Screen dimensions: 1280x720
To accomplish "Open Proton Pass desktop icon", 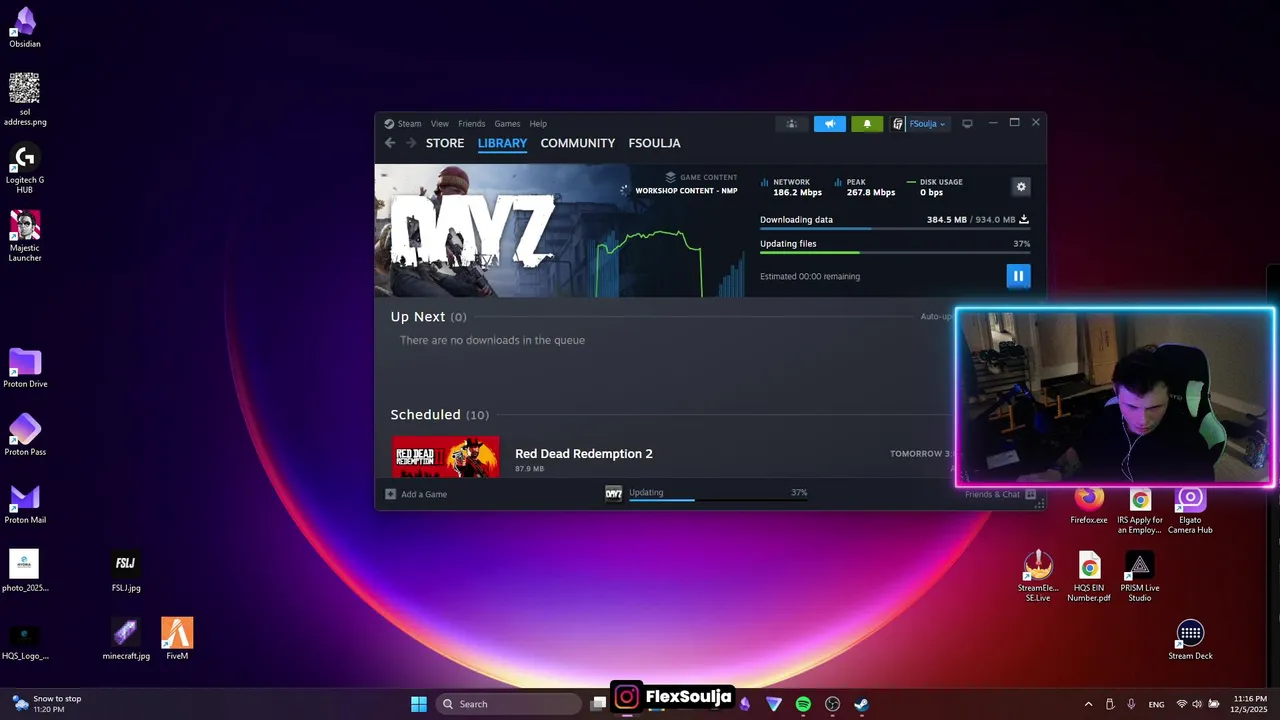I will (25, 435).
